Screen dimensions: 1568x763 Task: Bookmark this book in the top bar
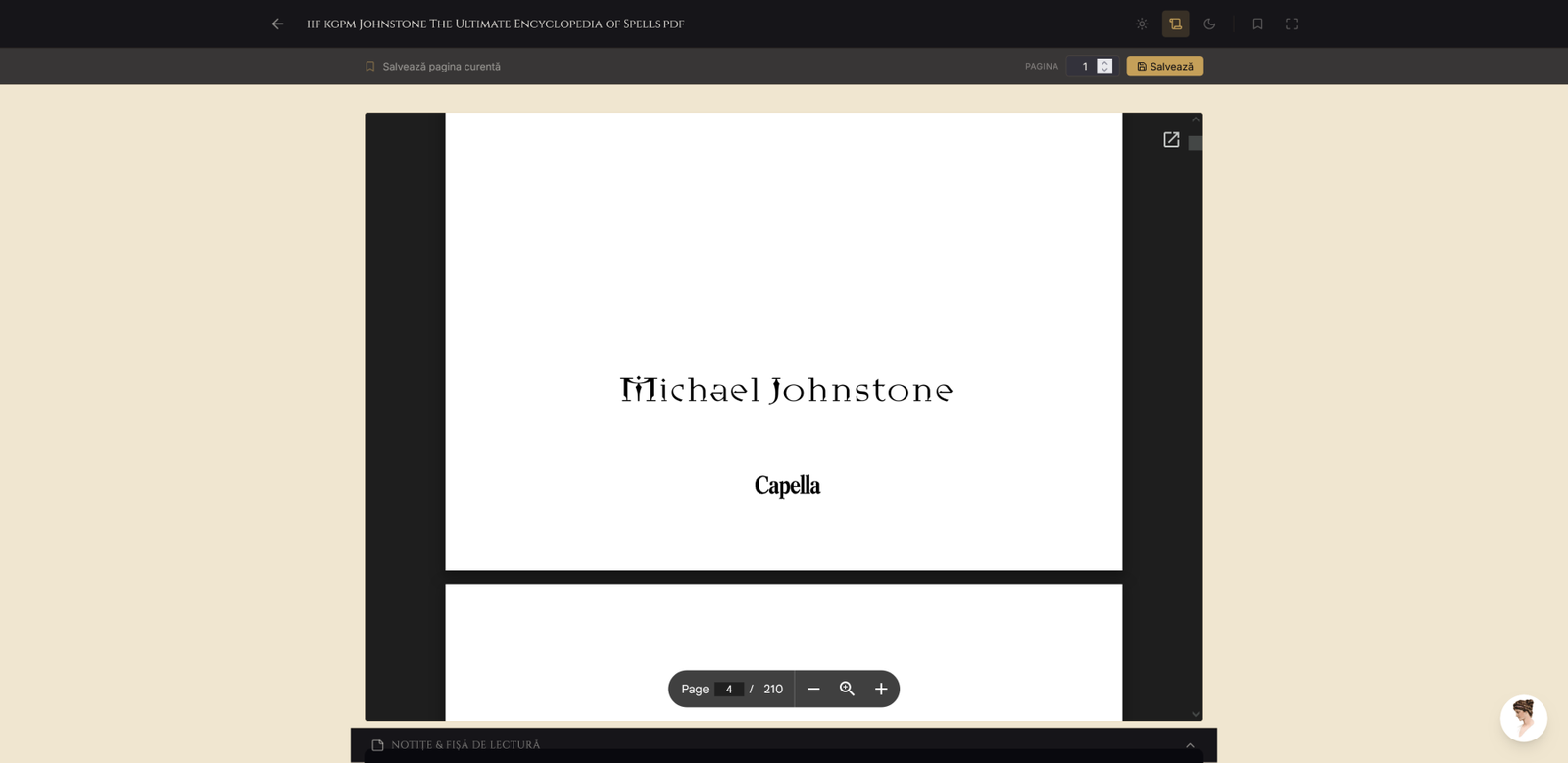coord(1257,24)
